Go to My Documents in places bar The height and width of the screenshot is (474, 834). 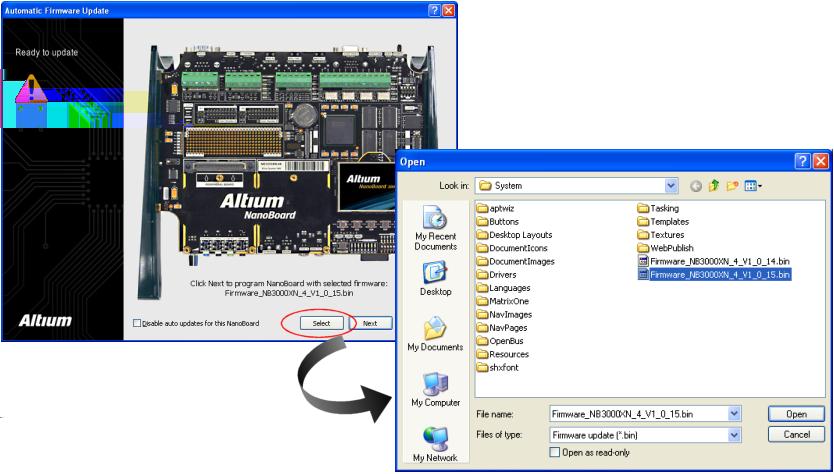click(x=436, y=334)
